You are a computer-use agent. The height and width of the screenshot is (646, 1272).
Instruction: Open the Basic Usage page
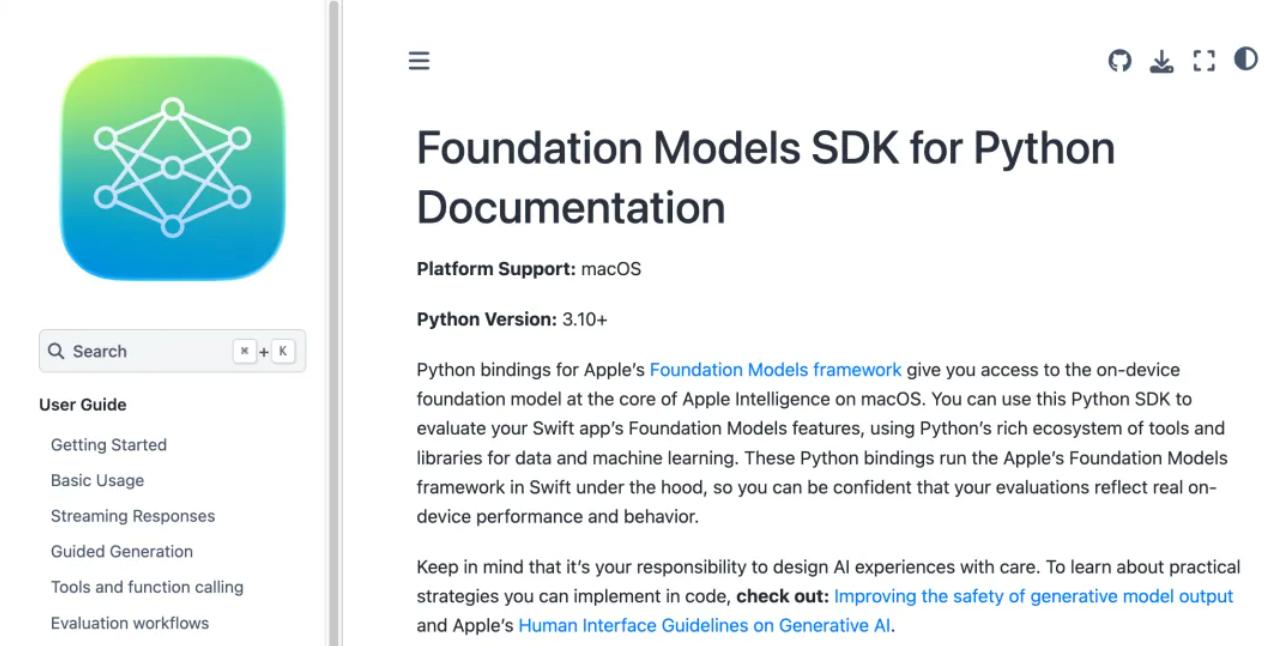click(x=97, y=481)
